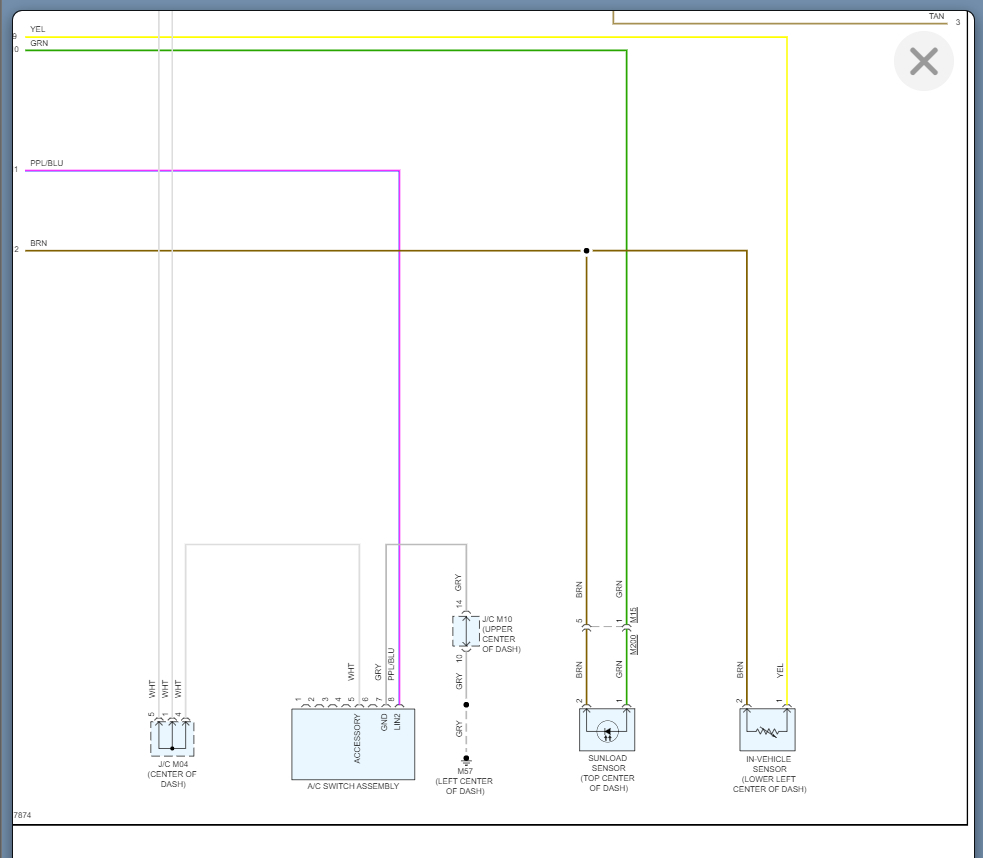Select the J/C M10 junction connector symbol
The height and width of the screenshot is (858, 983).
[466, 632]
